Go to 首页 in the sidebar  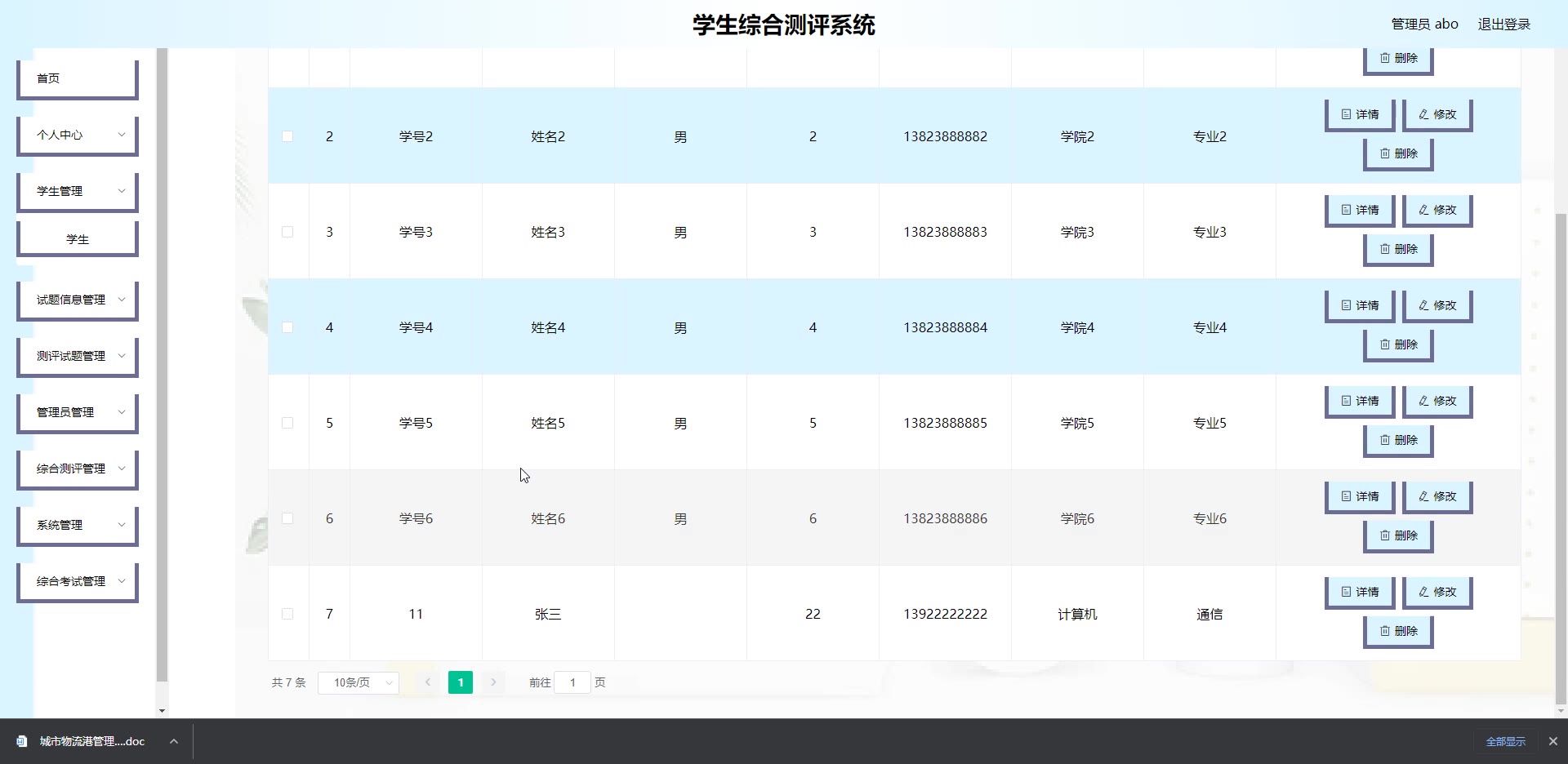[78, 79]
